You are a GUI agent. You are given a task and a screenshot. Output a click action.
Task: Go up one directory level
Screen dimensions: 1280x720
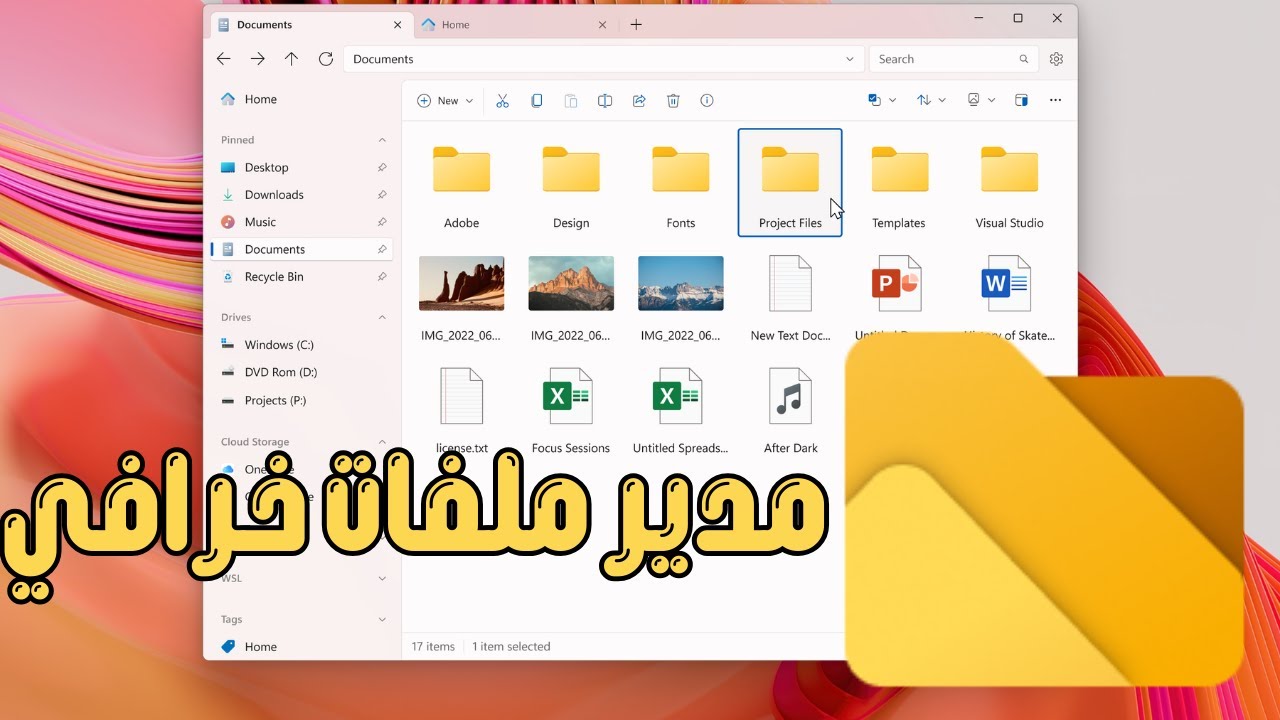pos(291,59)
